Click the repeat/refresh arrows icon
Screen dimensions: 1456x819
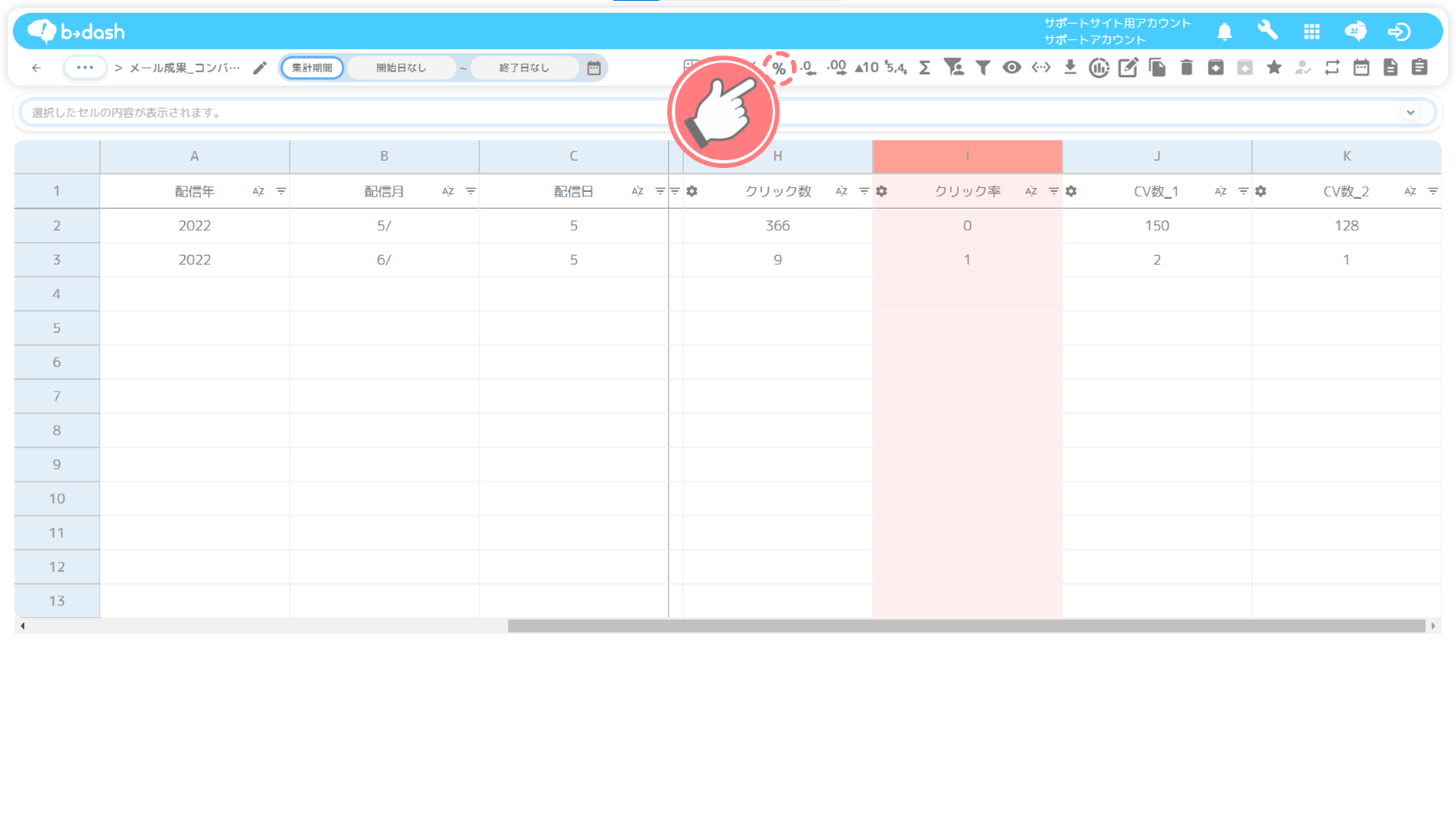(1332, 68)
